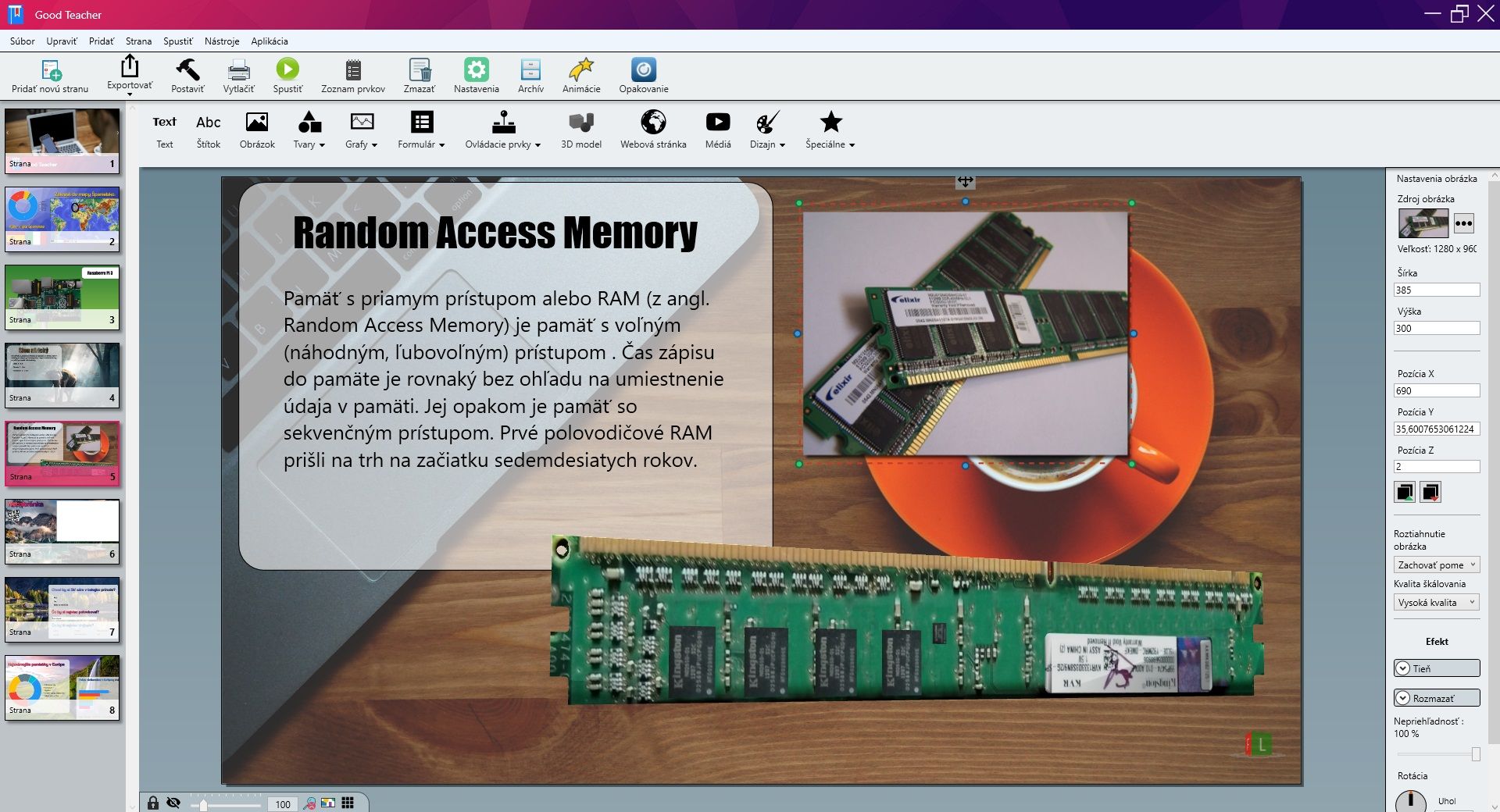Click the Exportovať share icon

pyautogui.click(x=130, y=68)
